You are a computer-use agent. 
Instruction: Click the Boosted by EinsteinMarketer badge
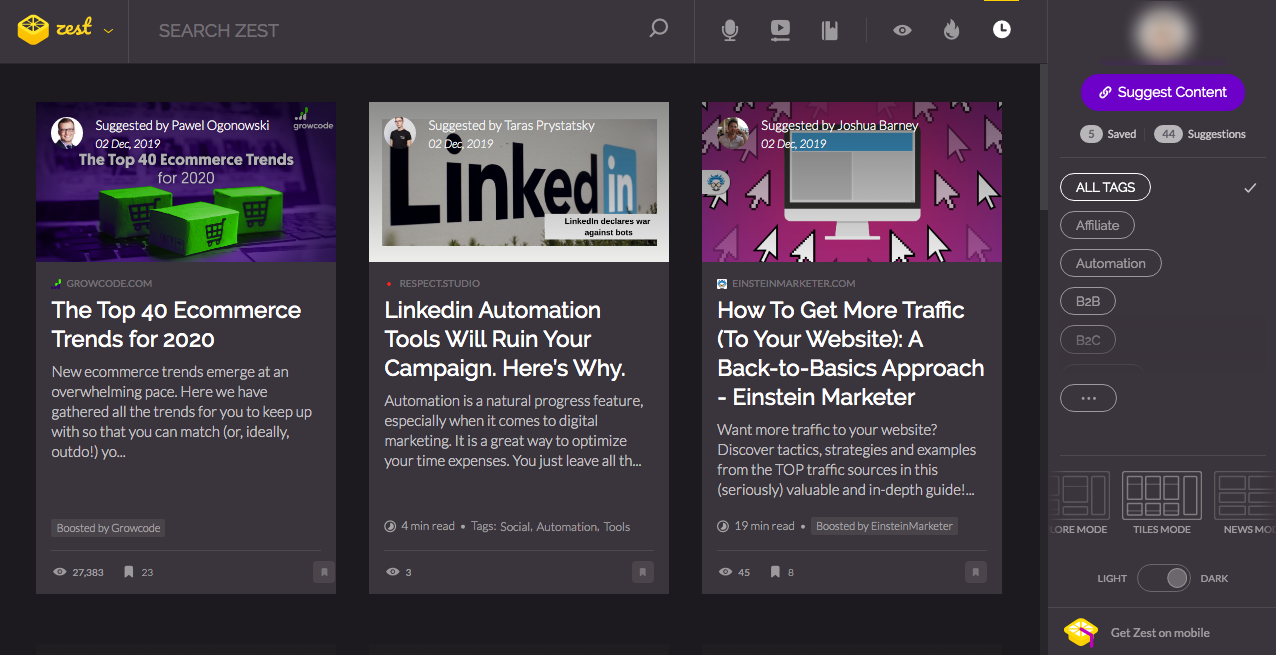pos(884,526)
